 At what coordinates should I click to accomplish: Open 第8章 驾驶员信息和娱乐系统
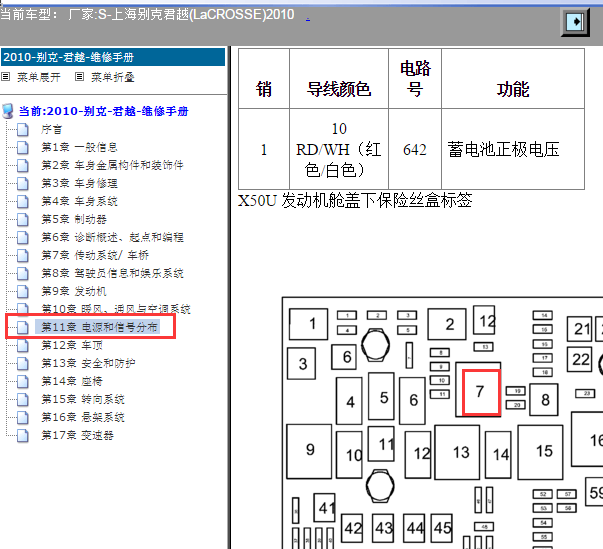click(x=112, y=273)
